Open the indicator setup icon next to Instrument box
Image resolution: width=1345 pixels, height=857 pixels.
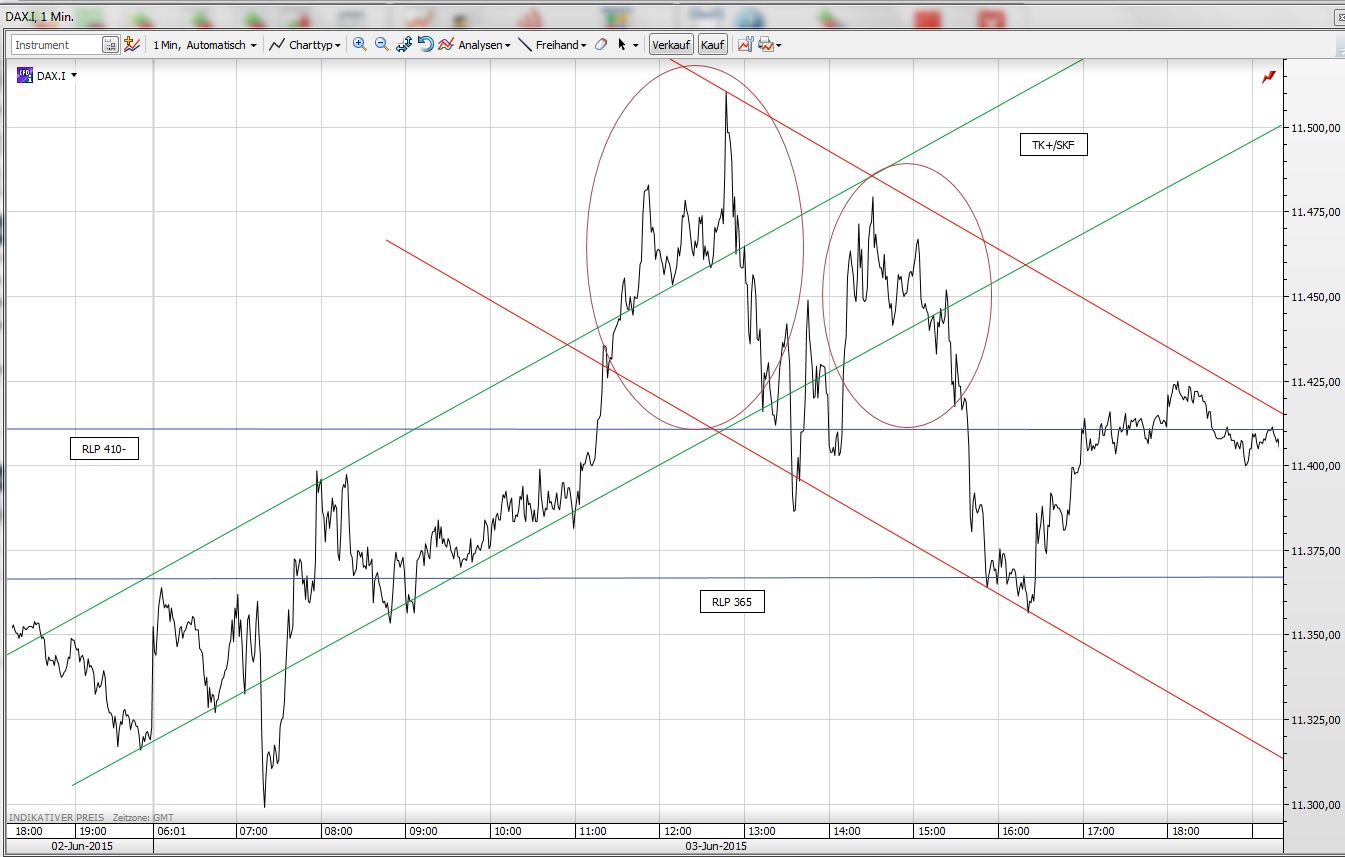[131, 44]
